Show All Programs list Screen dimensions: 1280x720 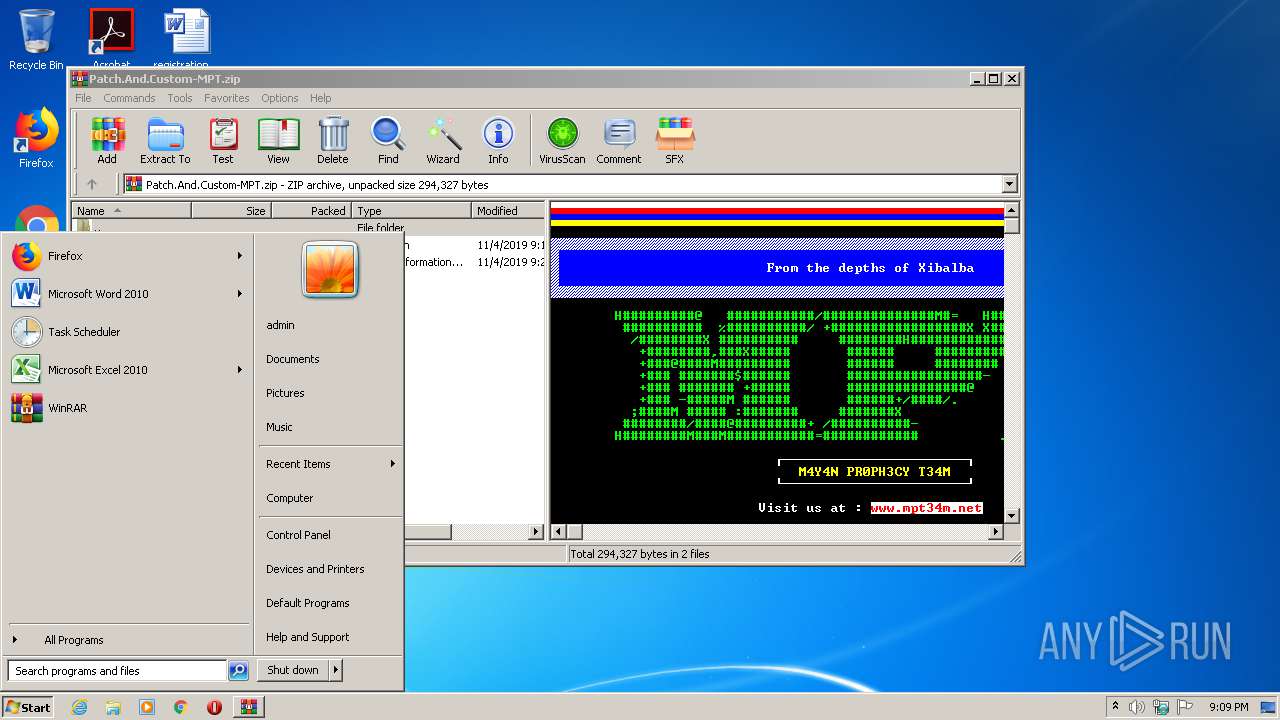coord(127,640)
